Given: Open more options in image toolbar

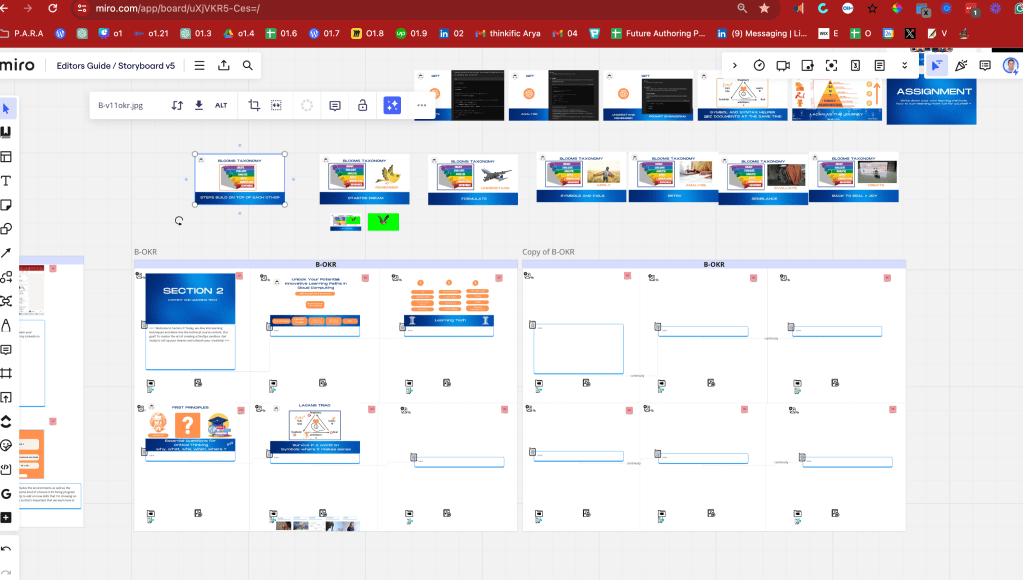Looking at the screenshot, I should (x=421, y=105).
